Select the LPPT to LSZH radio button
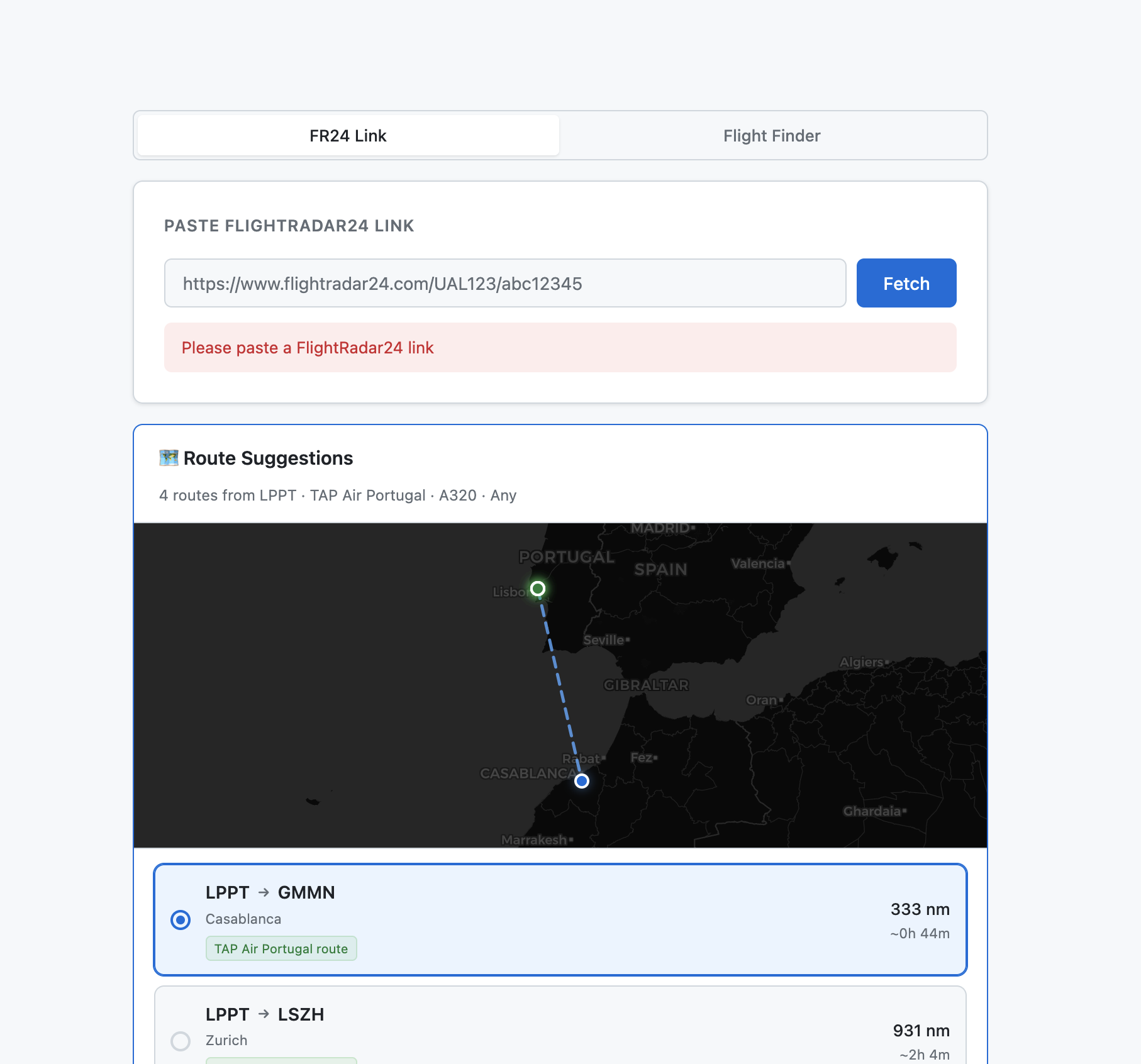This screenshot has width=1141, height=1064. 181,1041
